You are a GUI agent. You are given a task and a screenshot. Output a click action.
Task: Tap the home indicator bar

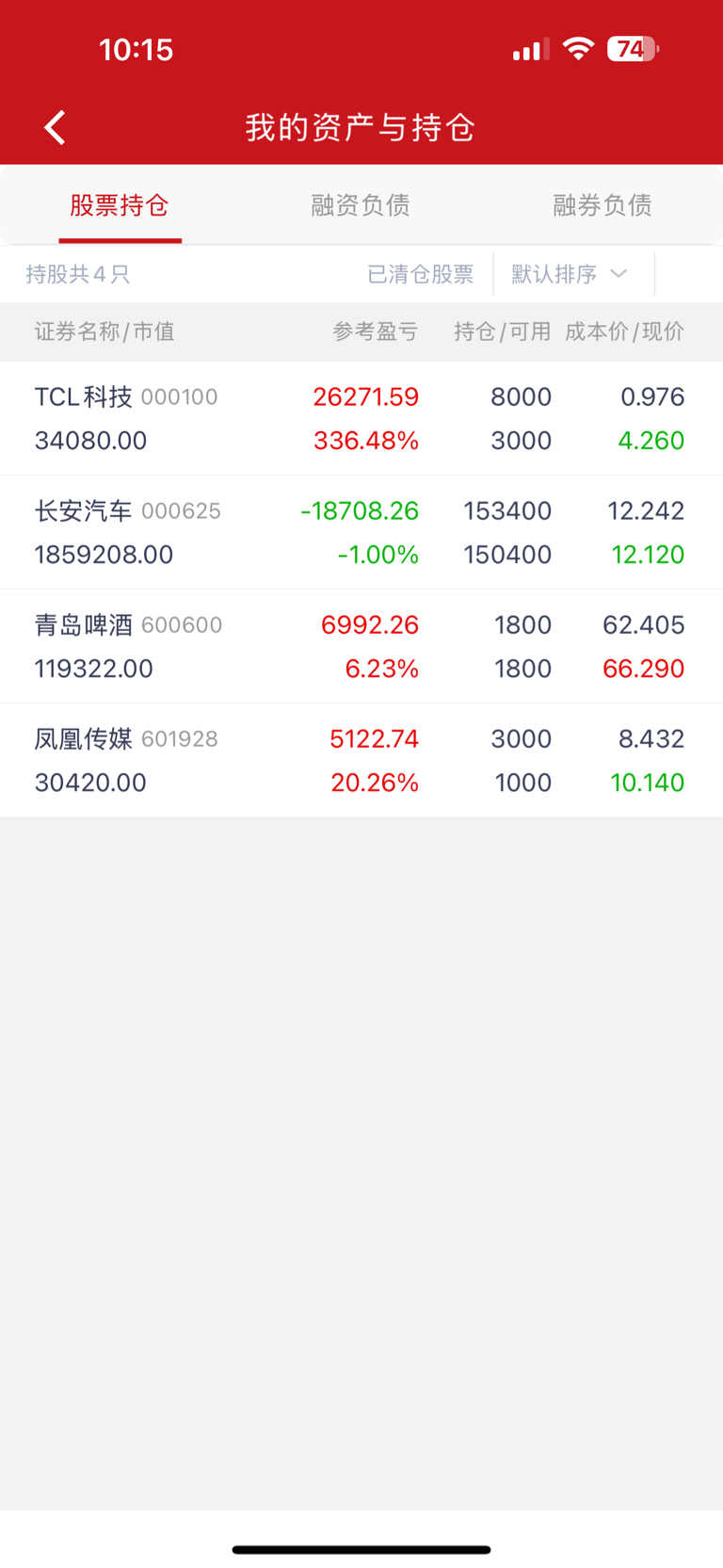361,1549
